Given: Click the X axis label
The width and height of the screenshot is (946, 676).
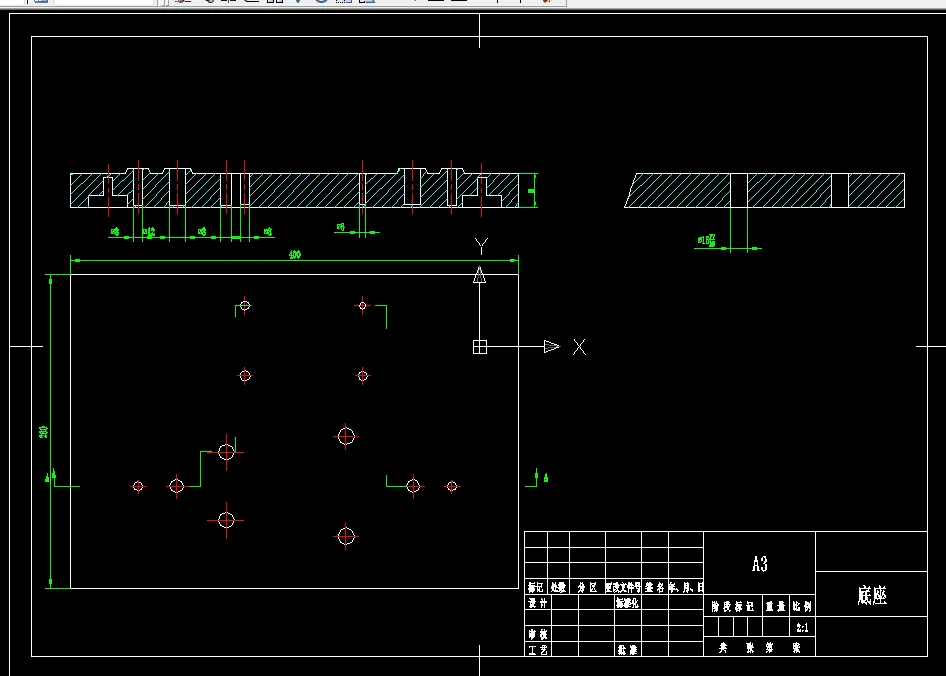Looking at the screenshot, I should pos(579,347).
